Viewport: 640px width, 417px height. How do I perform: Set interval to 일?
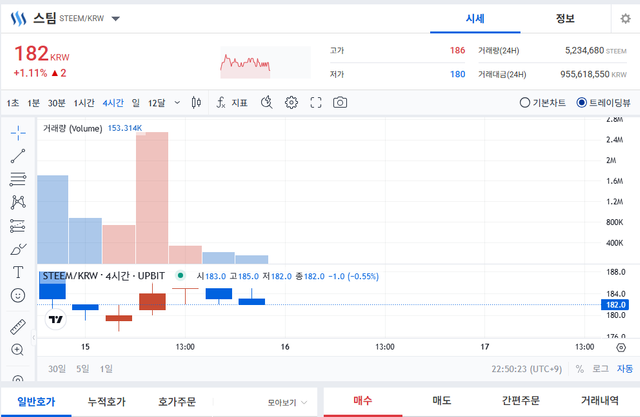pyautogui.click(x=136, y=103)
